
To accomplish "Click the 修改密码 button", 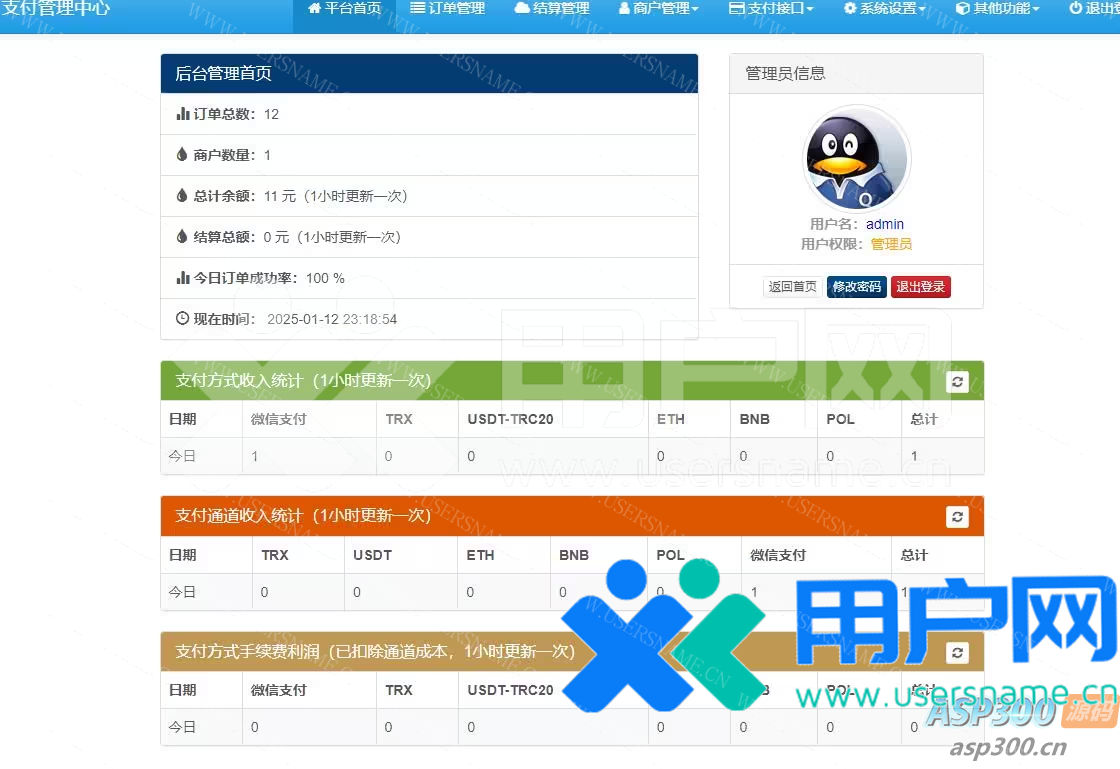I will point(856,287).
